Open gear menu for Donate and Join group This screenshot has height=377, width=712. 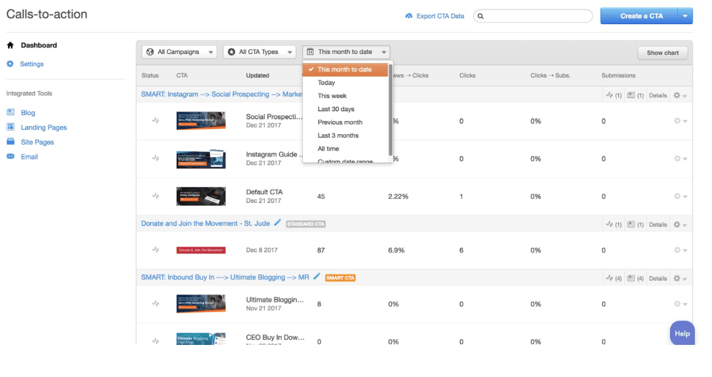click(680, 225)
